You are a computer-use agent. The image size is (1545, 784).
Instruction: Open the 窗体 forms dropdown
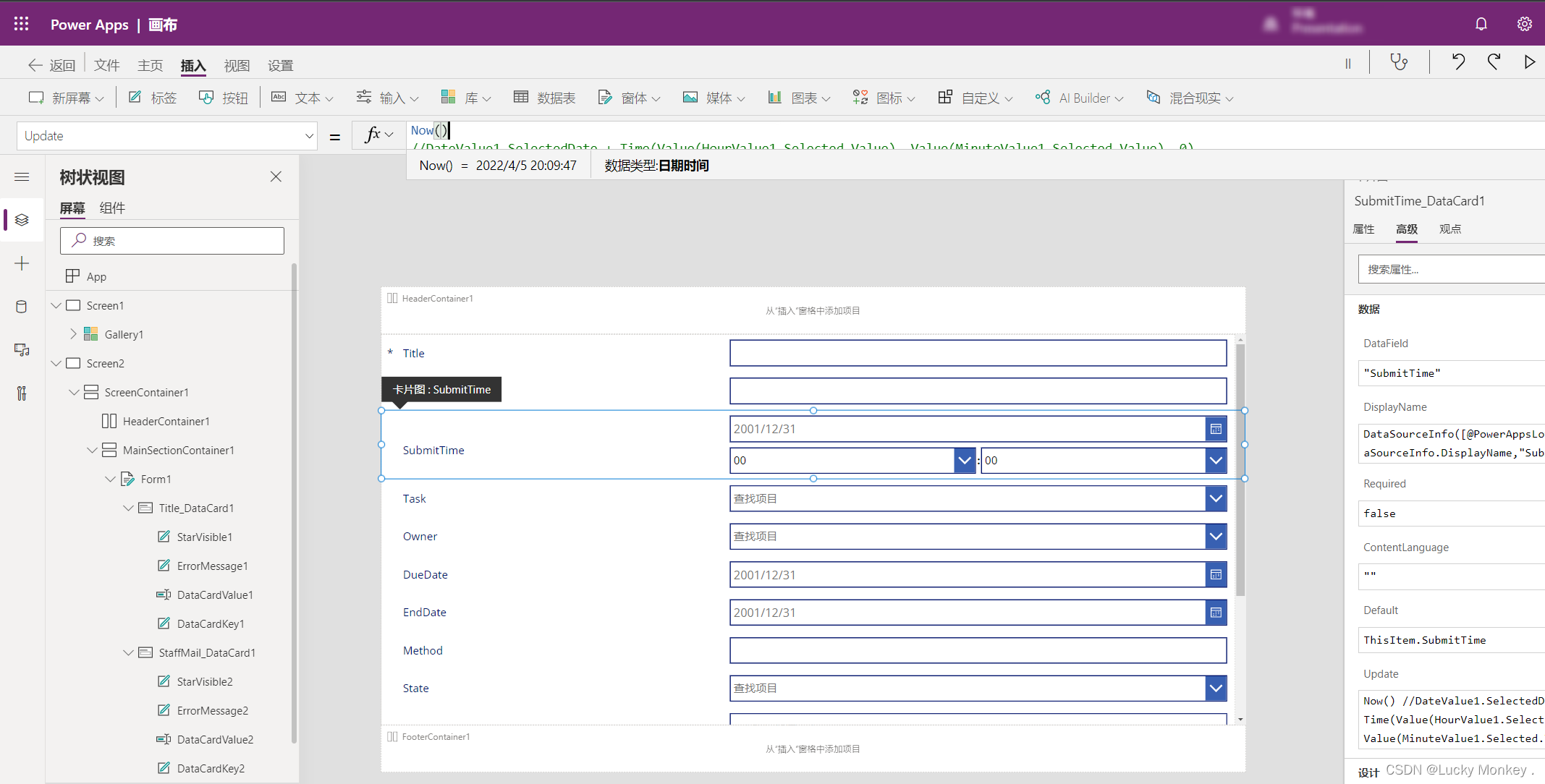630,98
